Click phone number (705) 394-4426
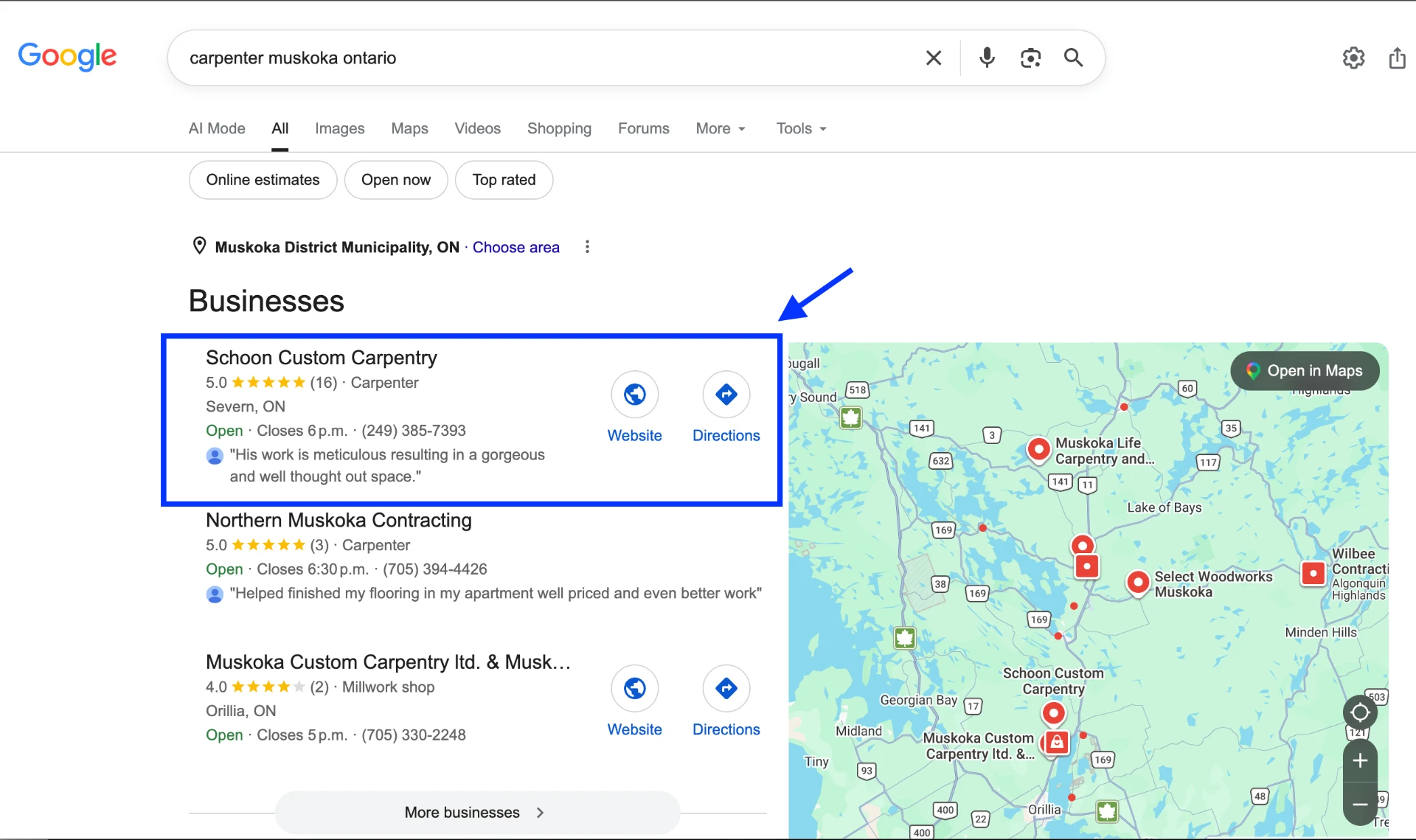Image resolution: width=1416 pixels, height=840 pixels. [434, 569]
